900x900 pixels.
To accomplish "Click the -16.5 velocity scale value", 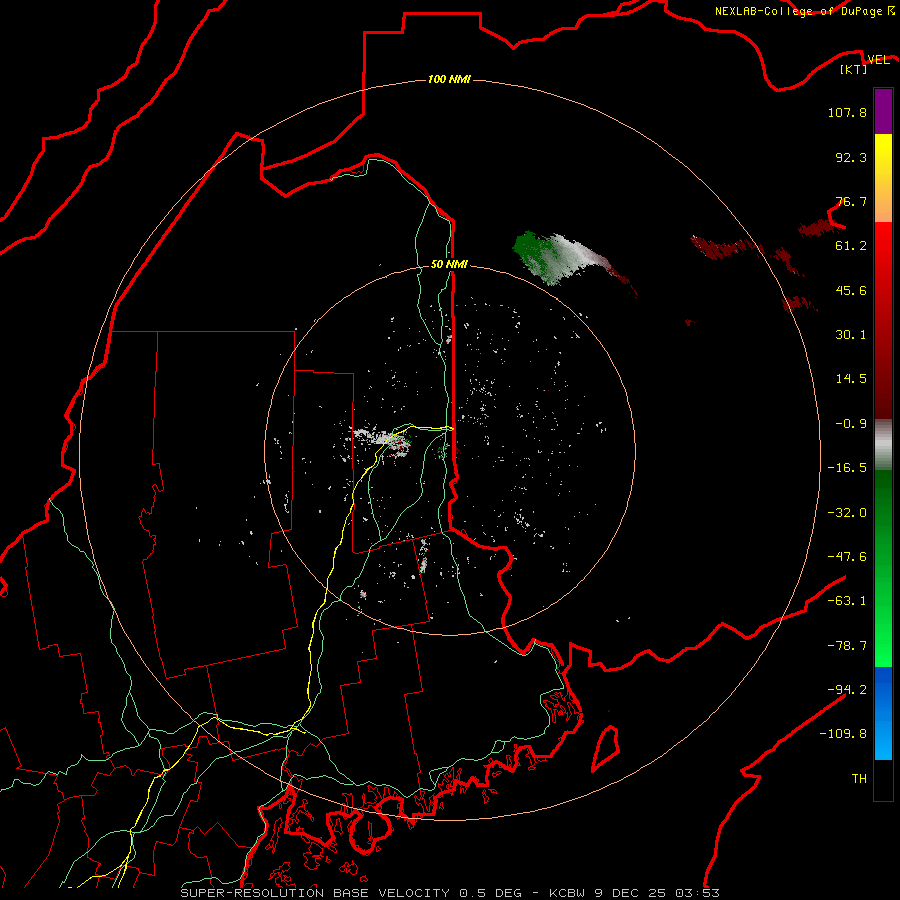I will (x=847, y=468).
